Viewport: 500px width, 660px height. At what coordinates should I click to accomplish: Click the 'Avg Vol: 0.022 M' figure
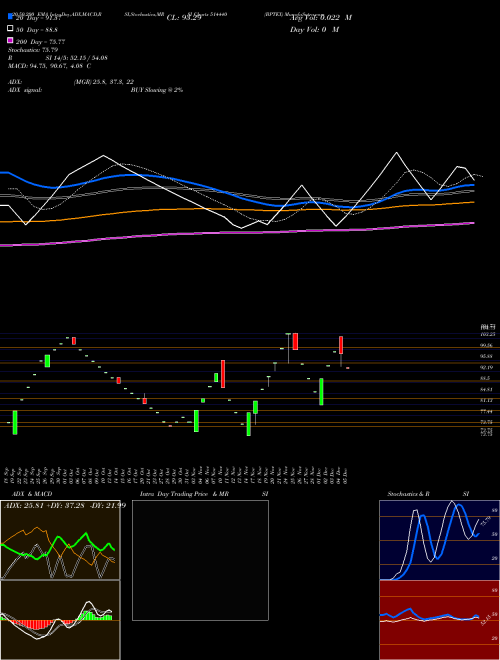(321, 18)
